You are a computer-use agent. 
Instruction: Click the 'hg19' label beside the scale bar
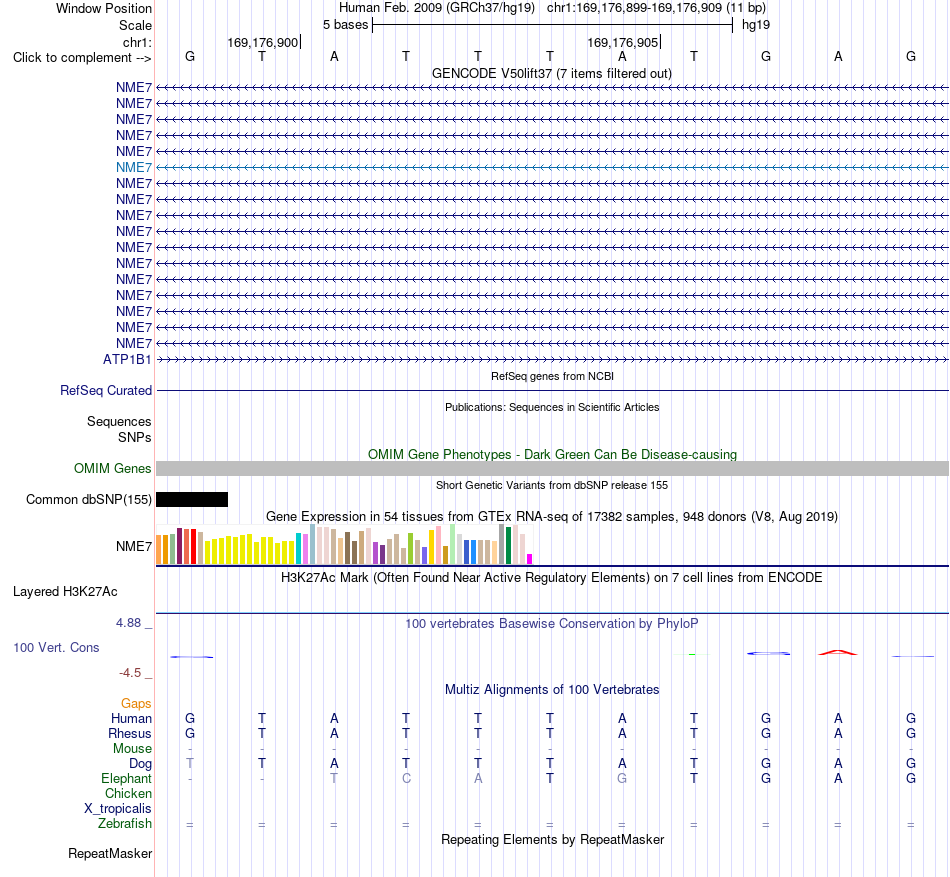[x=756, y=25]
